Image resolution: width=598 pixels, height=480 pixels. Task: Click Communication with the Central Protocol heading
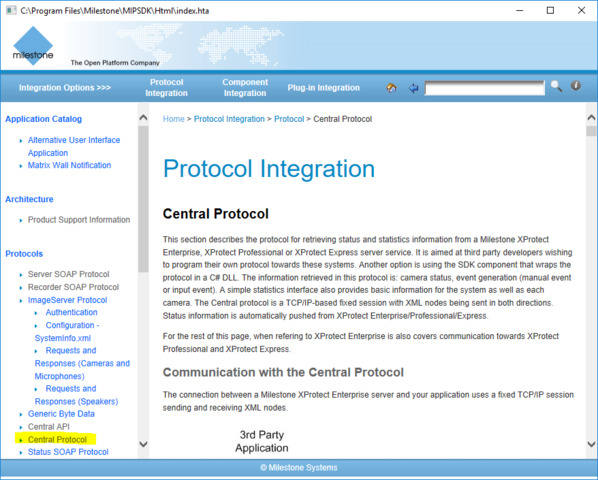283,372
